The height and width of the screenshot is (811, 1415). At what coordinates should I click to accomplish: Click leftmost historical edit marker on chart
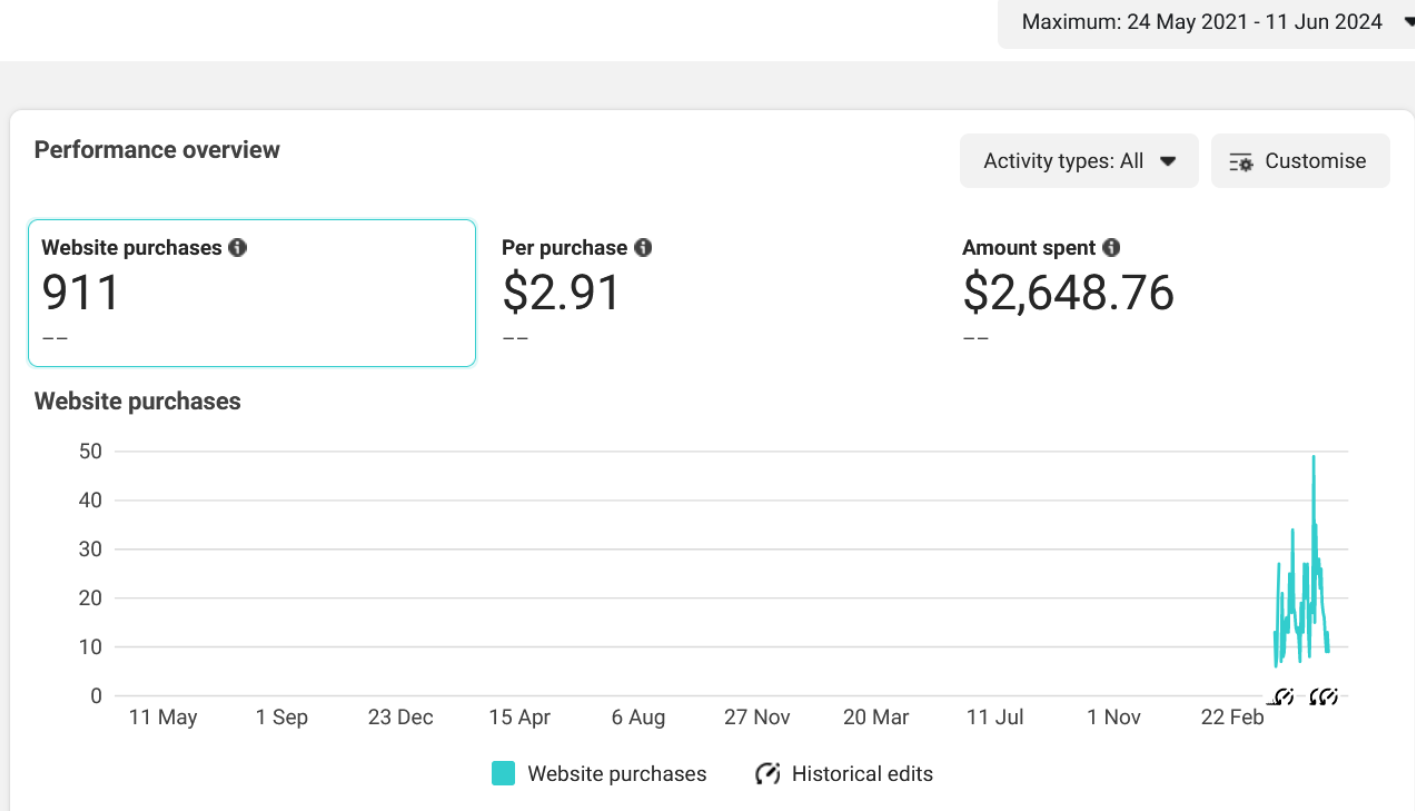point(1284,697)
